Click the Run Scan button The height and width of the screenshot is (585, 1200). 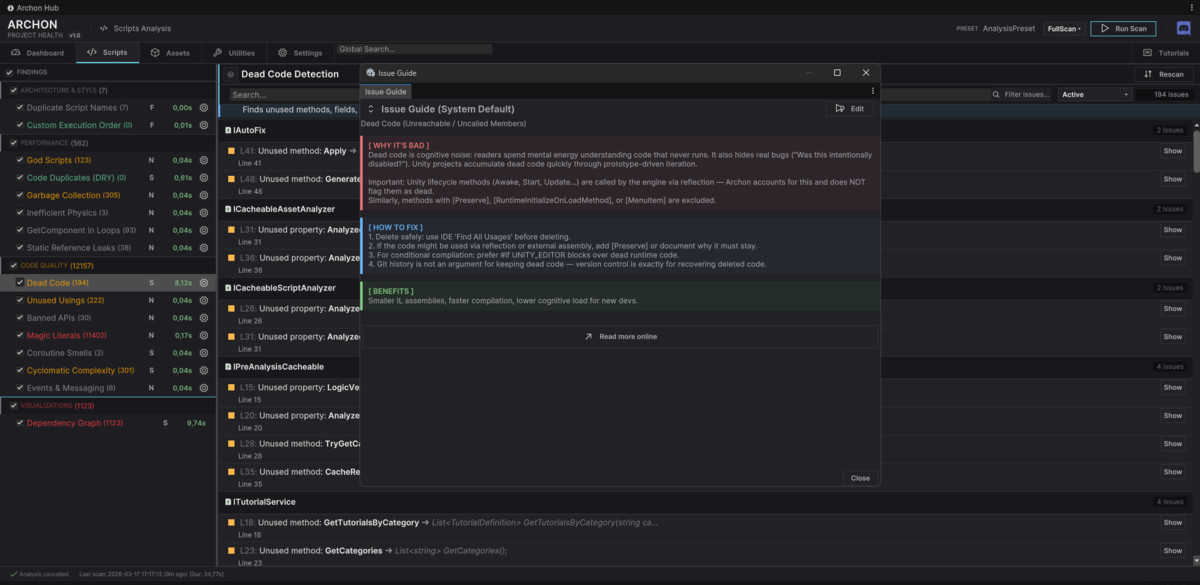[1123, 29]
